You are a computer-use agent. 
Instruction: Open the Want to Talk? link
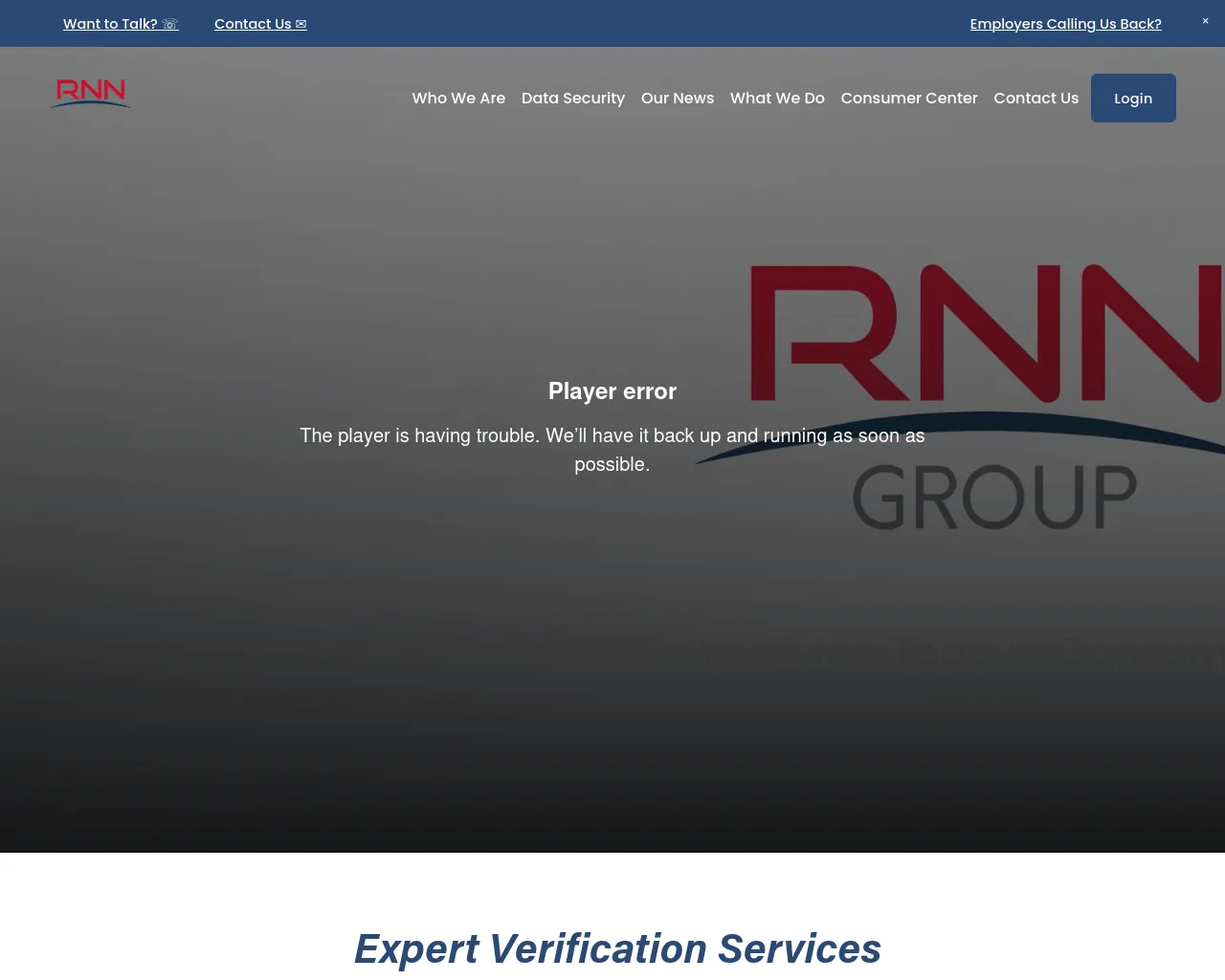coord(121,24)
